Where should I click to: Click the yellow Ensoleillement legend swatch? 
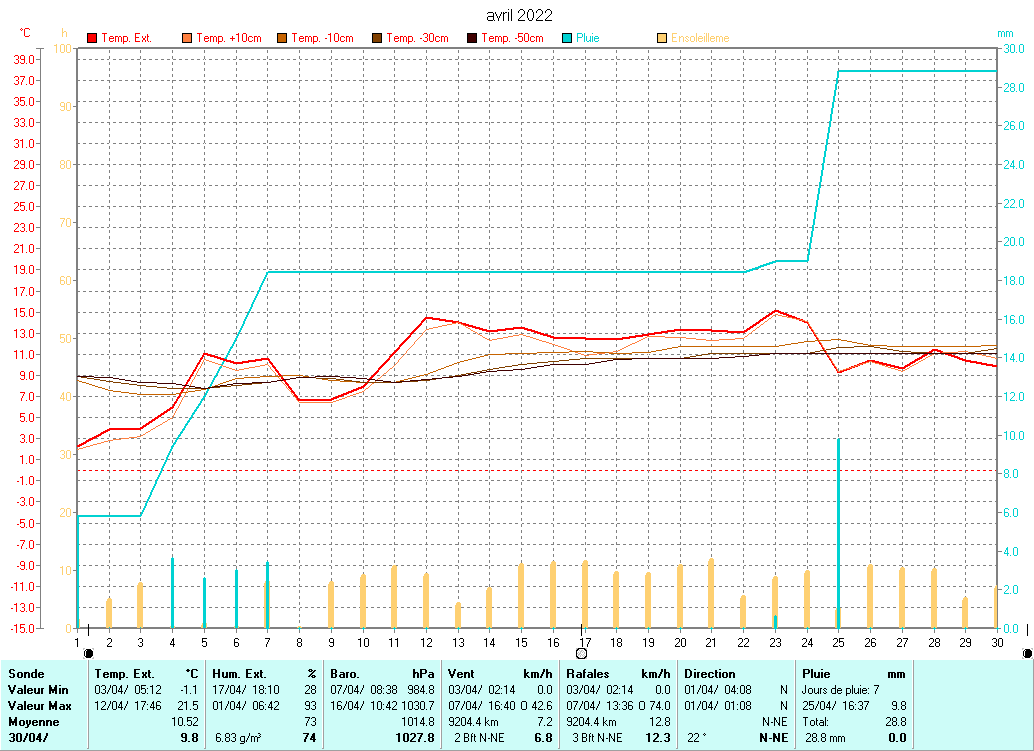(x=663, y=38)
